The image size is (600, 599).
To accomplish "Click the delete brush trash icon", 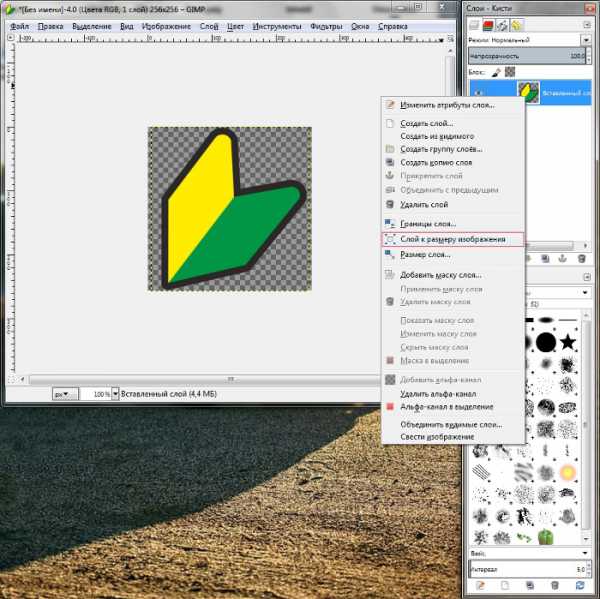I will (554, 585).
